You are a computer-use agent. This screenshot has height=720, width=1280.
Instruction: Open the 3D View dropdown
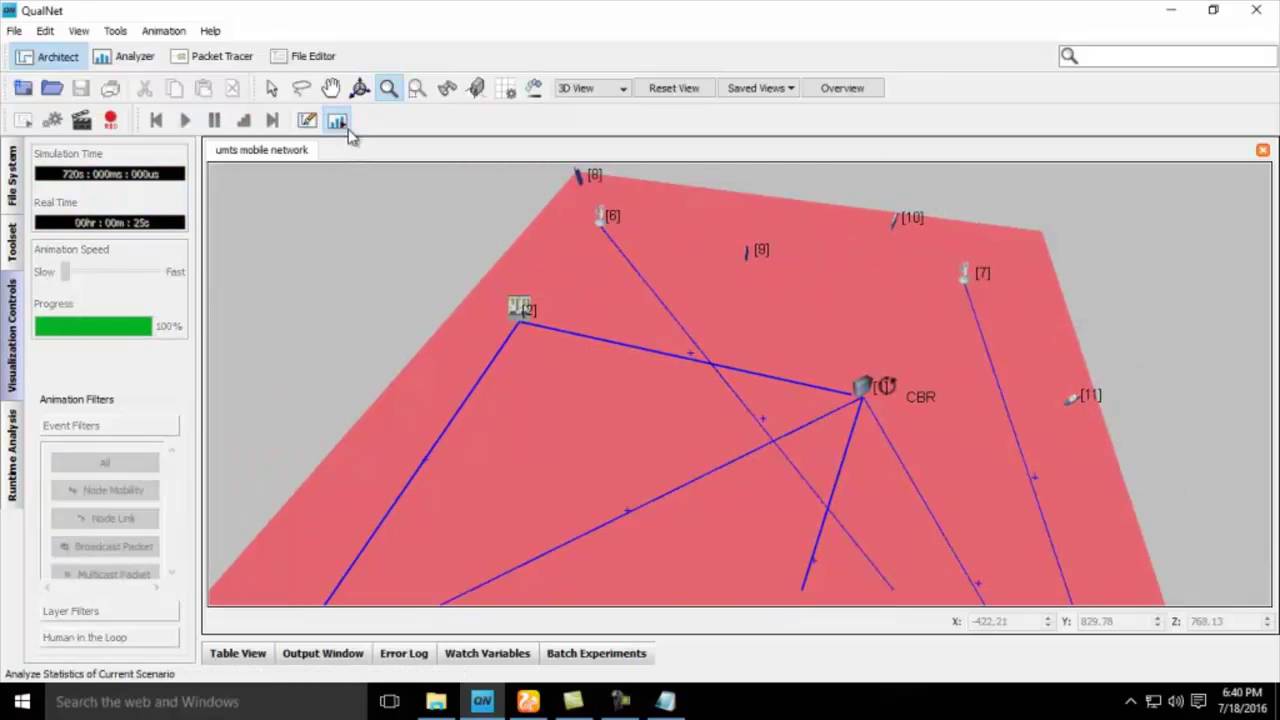[592, 88]
